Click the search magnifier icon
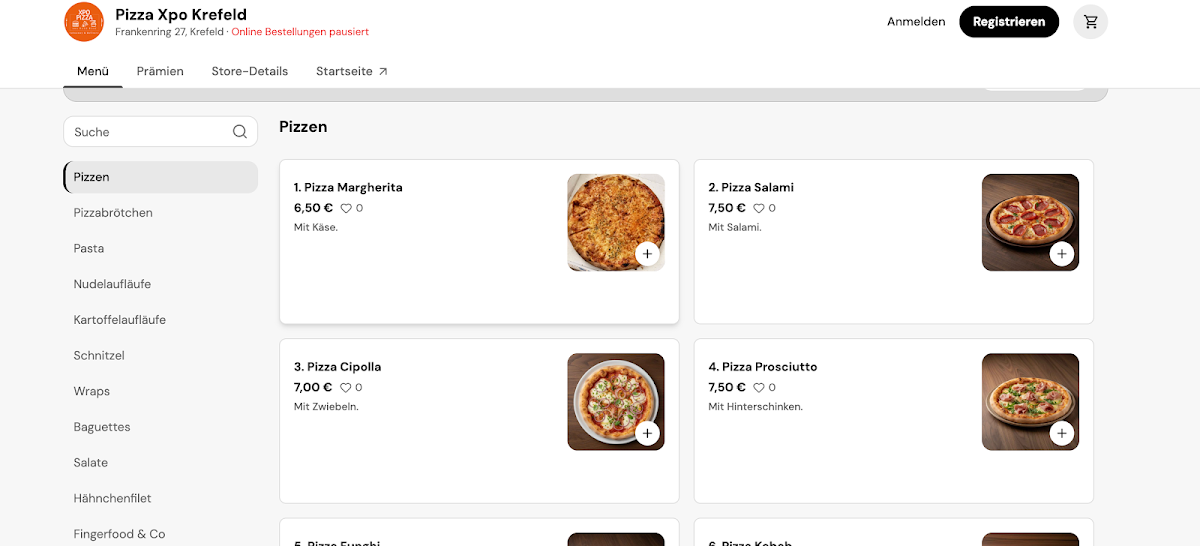 (240, 132)
